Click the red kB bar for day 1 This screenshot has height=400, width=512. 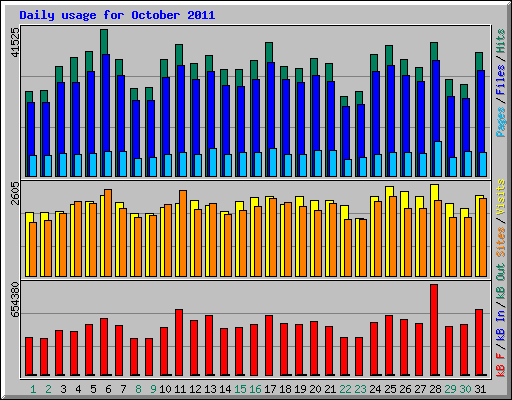[29, 356]
